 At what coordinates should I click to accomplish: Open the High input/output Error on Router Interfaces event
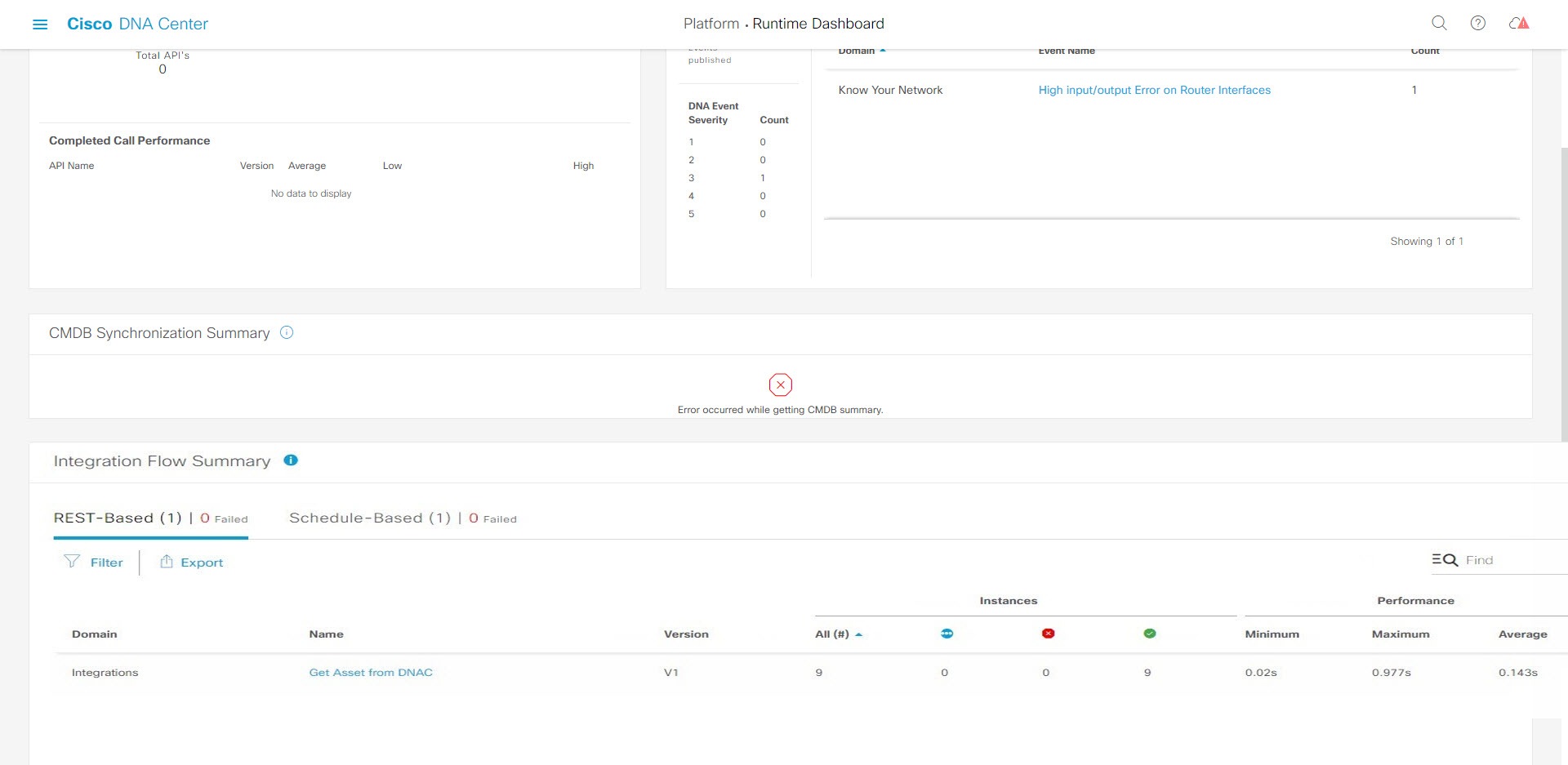[1154, 90]
